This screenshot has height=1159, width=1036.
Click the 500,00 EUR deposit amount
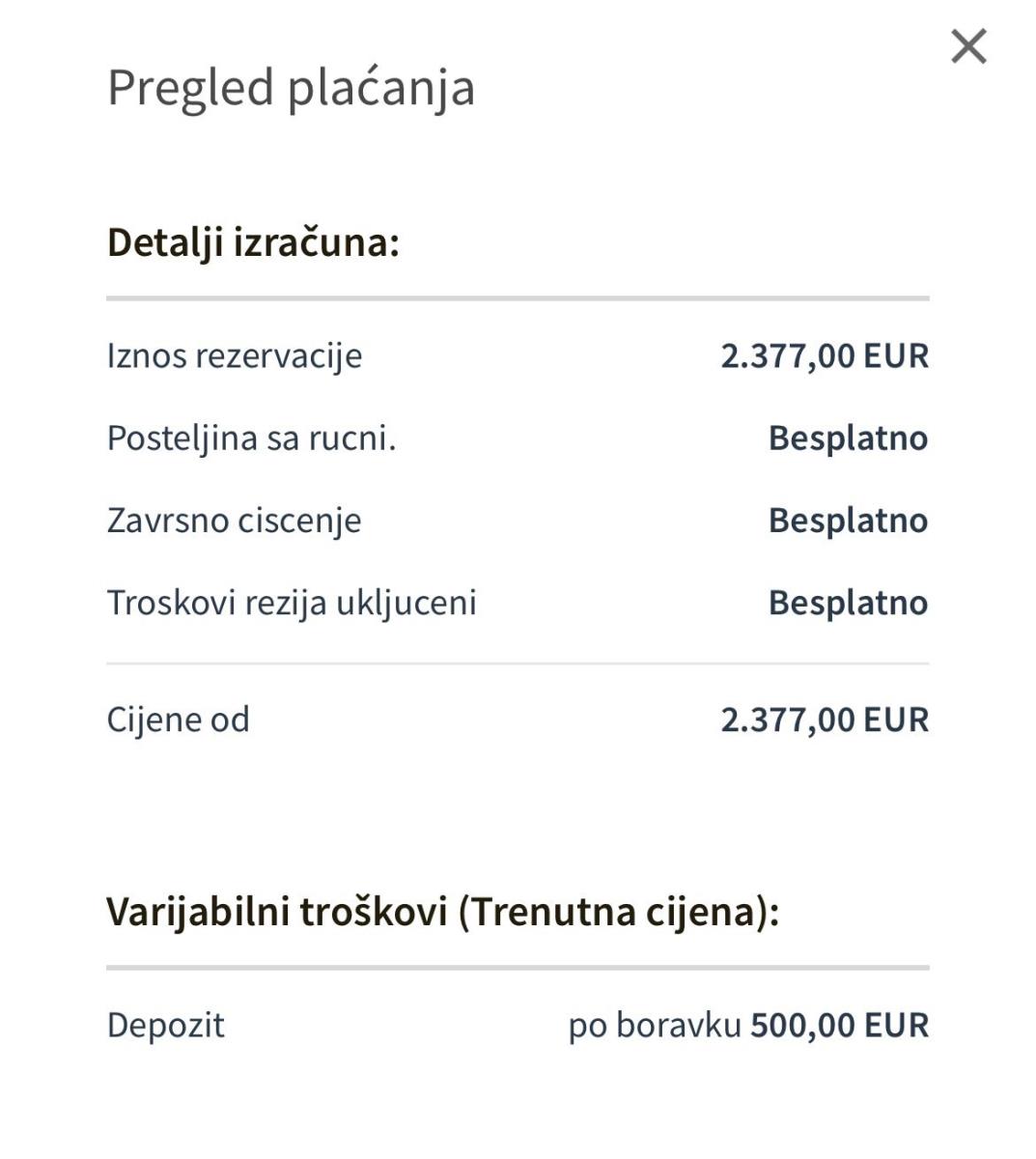pyautogui.click(x=839, y=1025)
